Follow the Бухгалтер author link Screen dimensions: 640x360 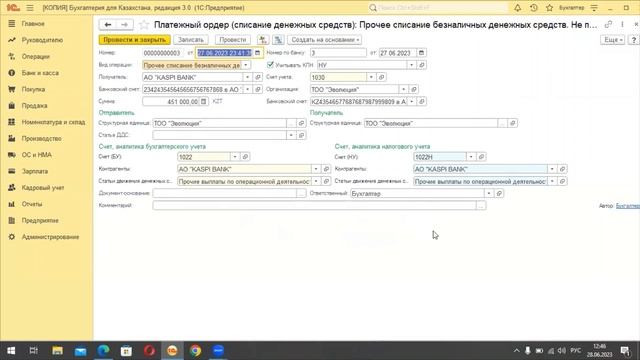coord(628,206)
